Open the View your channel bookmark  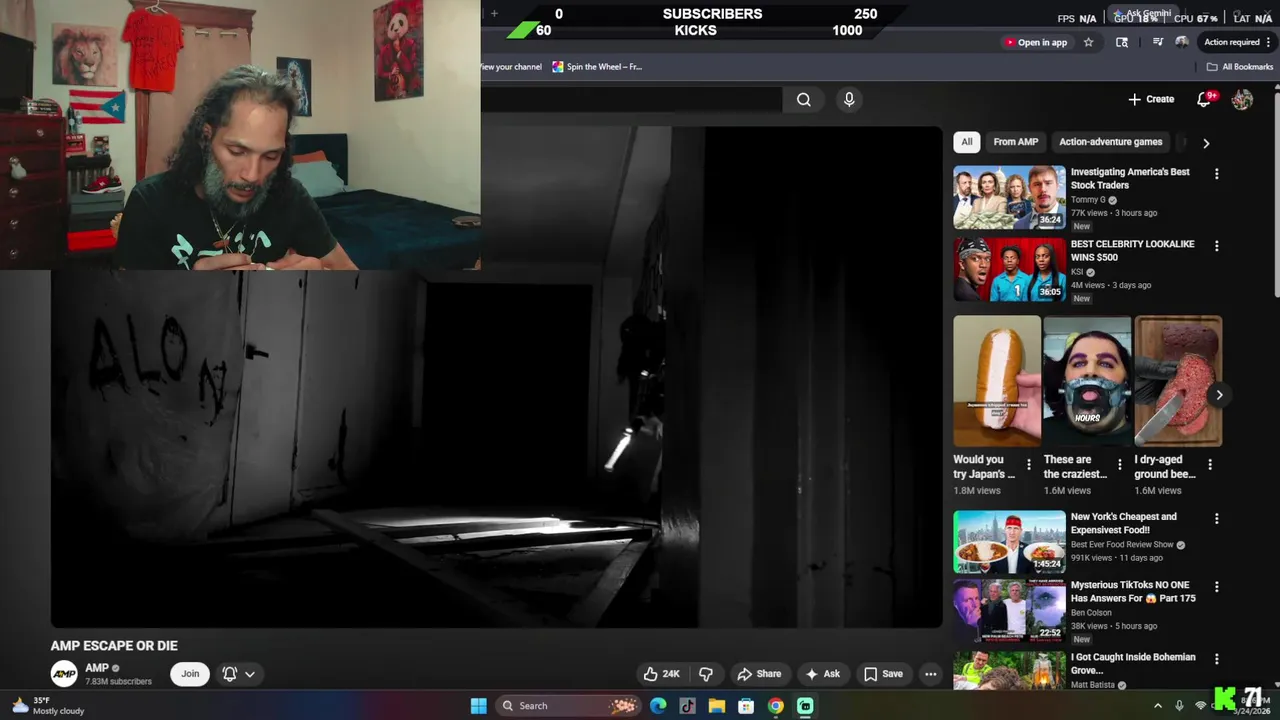(x=511, y=67)
